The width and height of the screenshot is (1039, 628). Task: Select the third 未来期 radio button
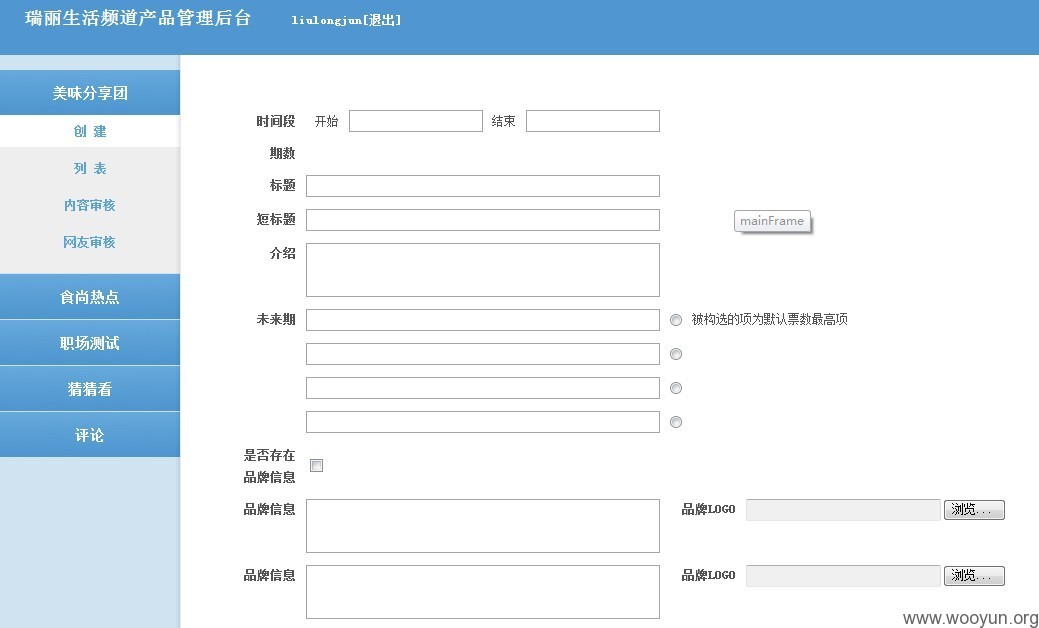[676, 388]
